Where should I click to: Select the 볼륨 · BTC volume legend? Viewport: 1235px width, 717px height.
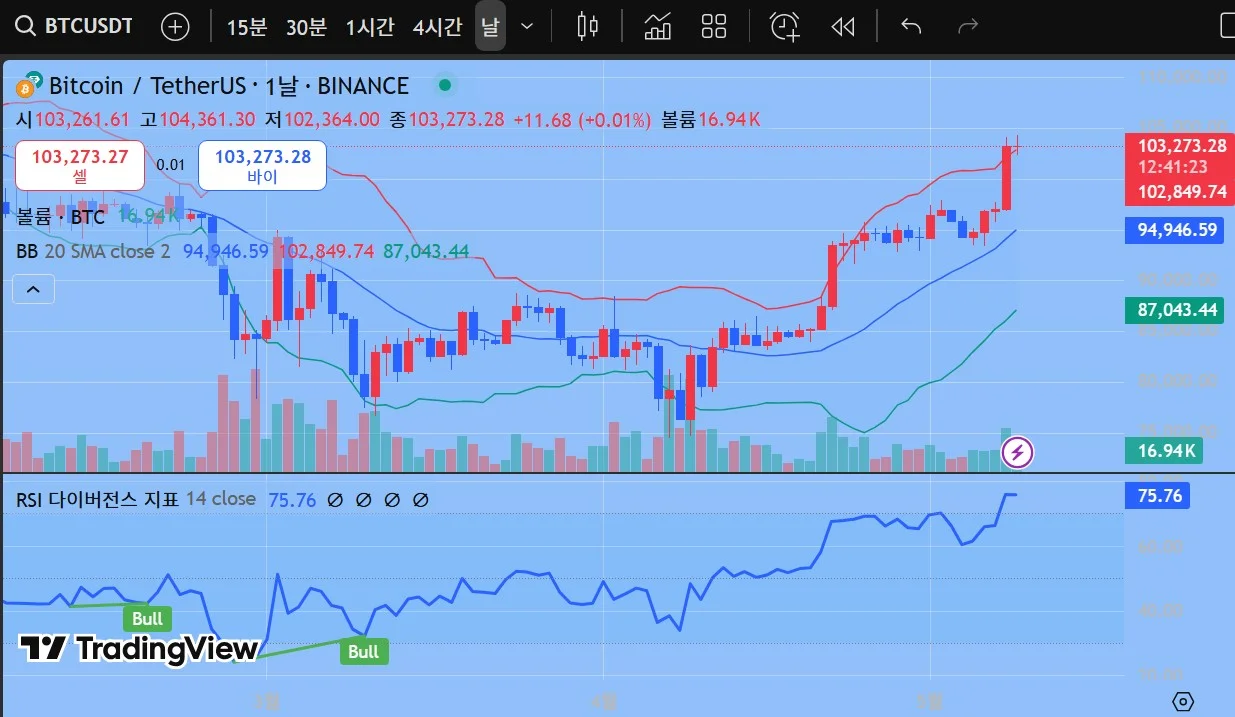tap(60, 216)
